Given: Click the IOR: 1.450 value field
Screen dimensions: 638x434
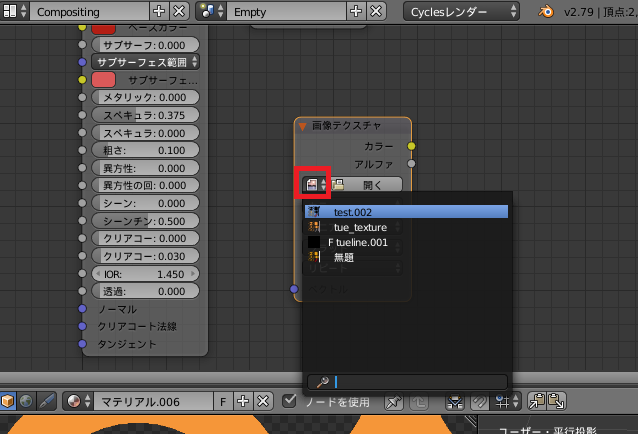Looking at the screenshot, I should click(x=146, y=274).
